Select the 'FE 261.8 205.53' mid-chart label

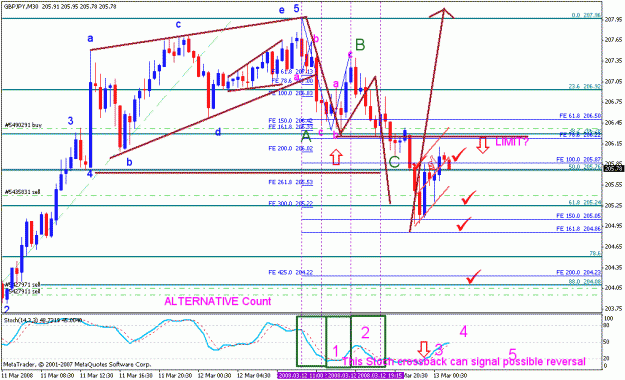click(x=291, y=182)
